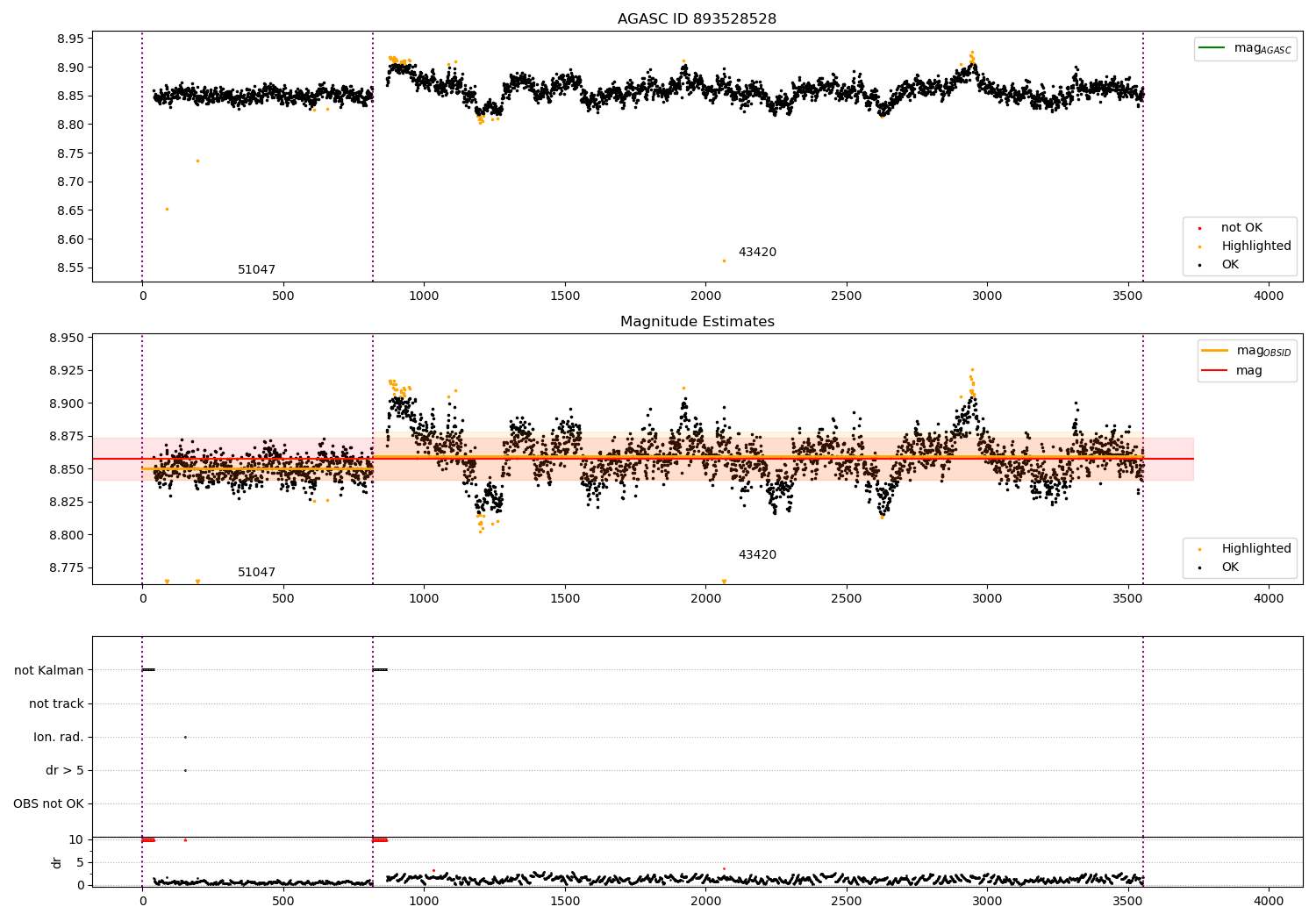This screenshot has width=1316, height=921.
Task: Click the OK entry in top plot legend
Action: 1230,265
